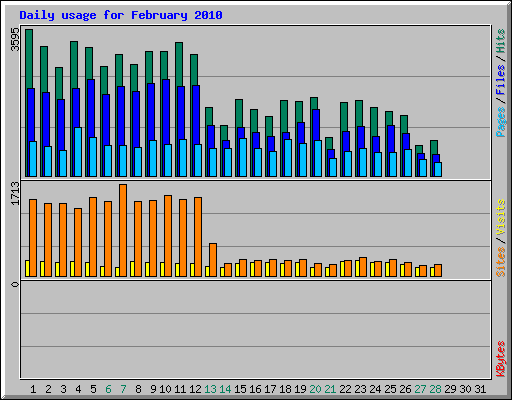Click weekend day 13 axis label

coord(210,389)
